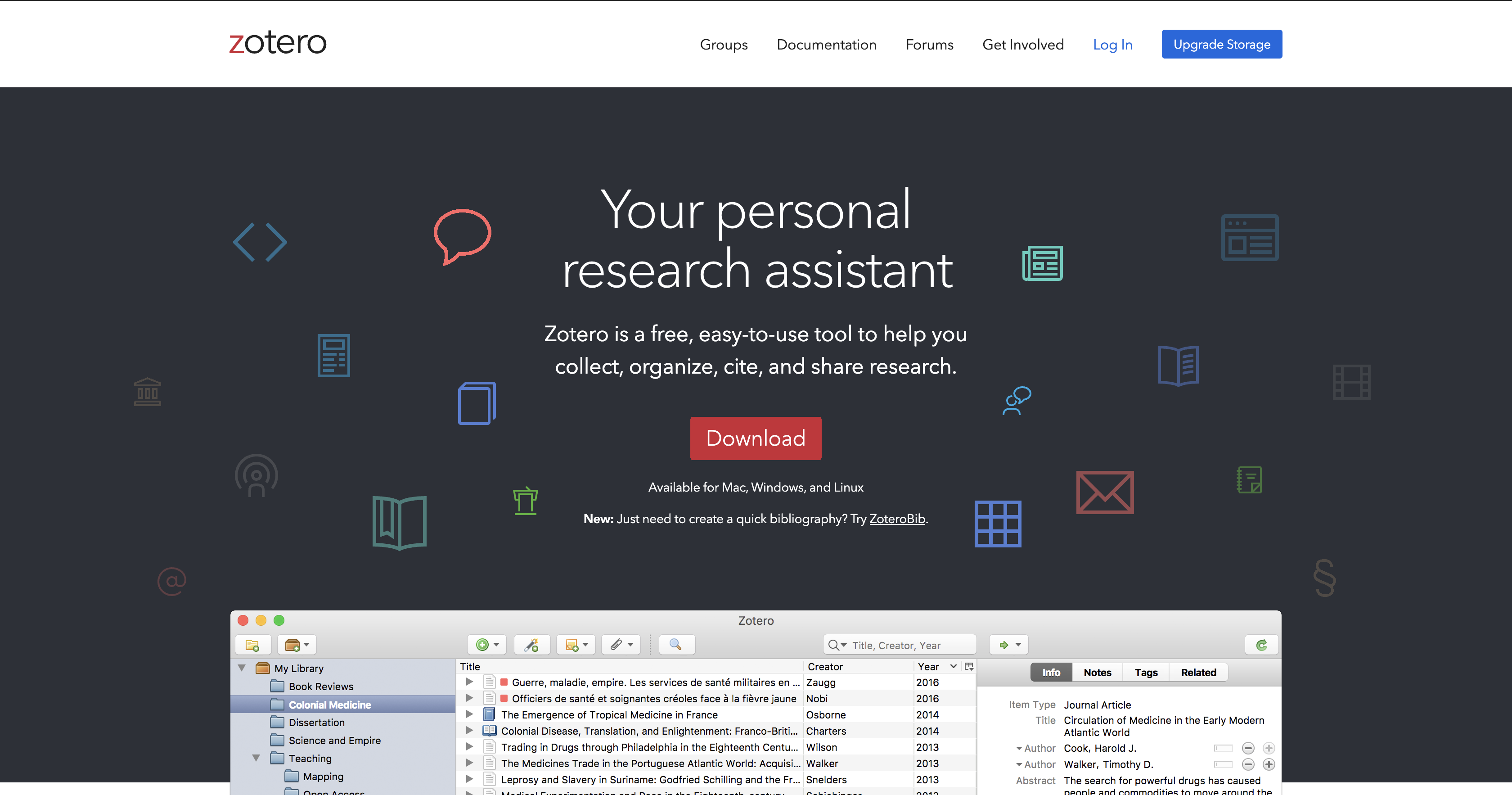Collapse the My Library tree arrow

click(242, 668)
